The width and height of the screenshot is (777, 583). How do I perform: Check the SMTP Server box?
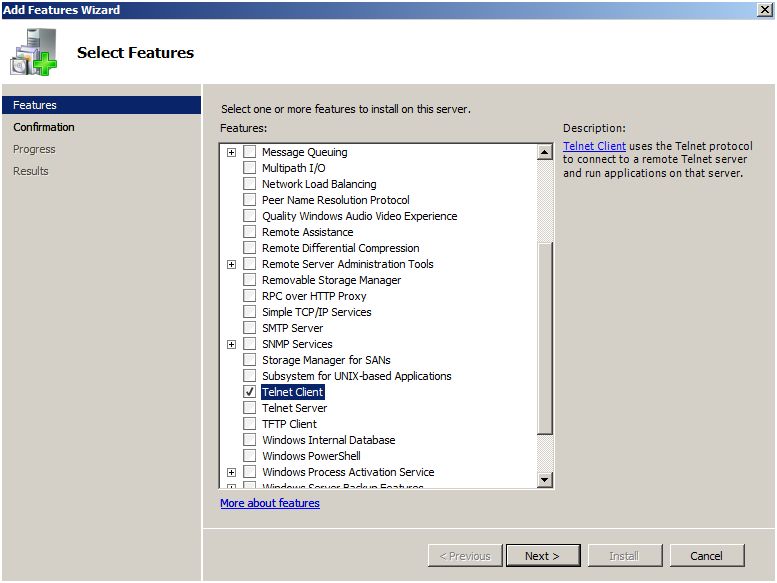[249, 328]
